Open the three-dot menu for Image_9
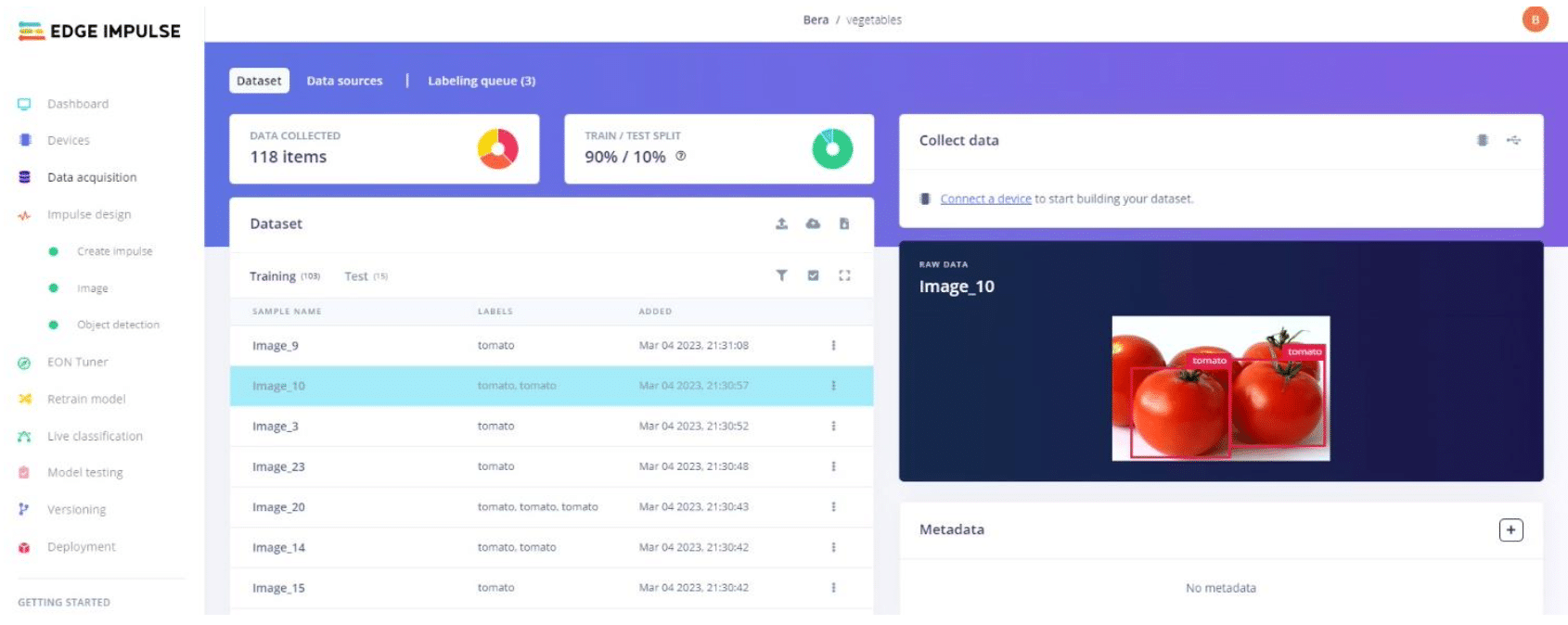The height and width of the screenshot is (625, 1568). point(833,345)
